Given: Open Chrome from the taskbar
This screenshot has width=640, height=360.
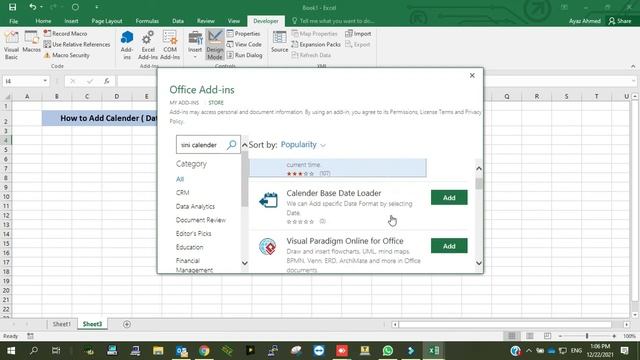Looking at the screenshot, I should click(204, 351).
